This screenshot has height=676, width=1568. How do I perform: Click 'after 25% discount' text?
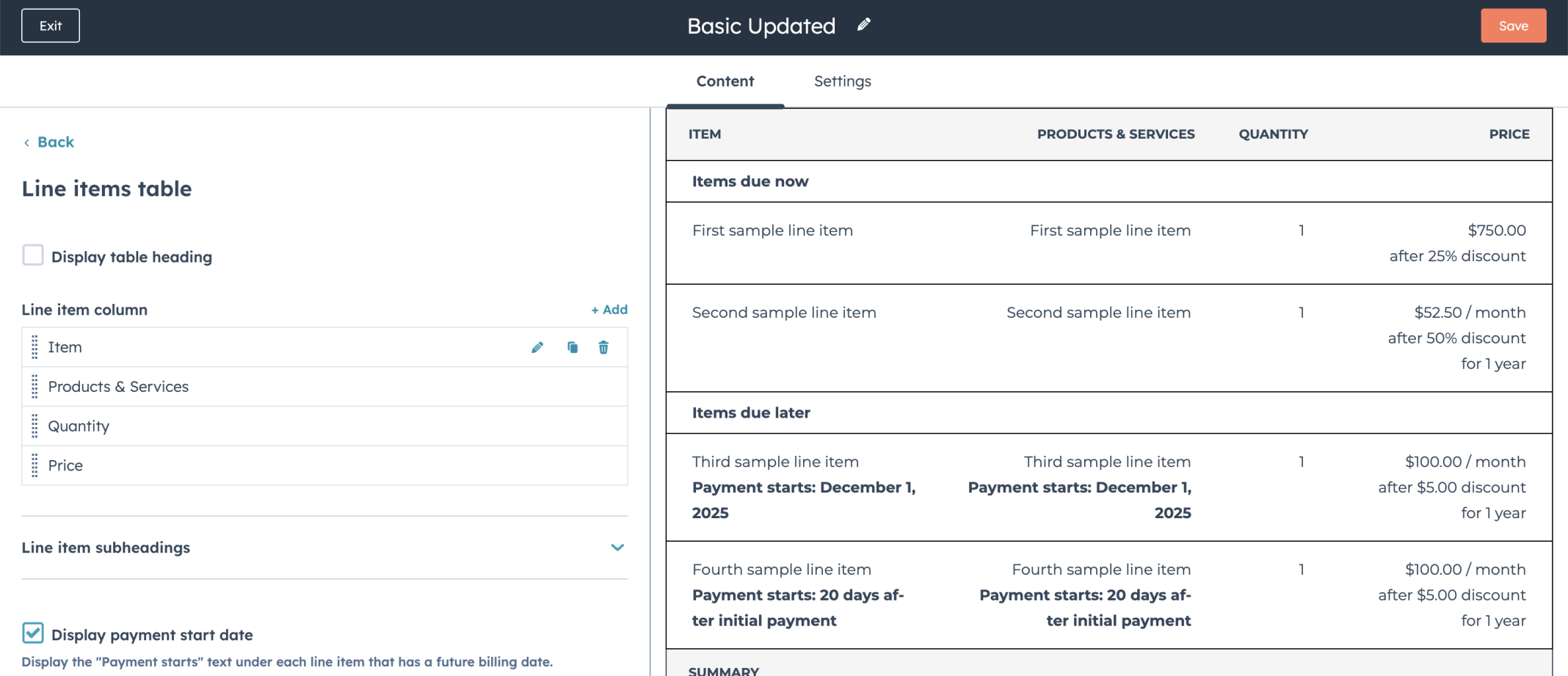[1457, 256]
